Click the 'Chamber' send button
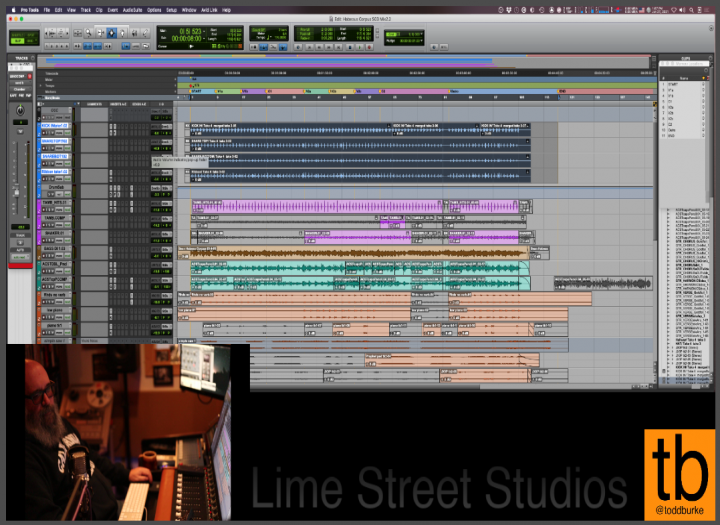The width and height of the screenshot is (720, 525). click(19, 89)
